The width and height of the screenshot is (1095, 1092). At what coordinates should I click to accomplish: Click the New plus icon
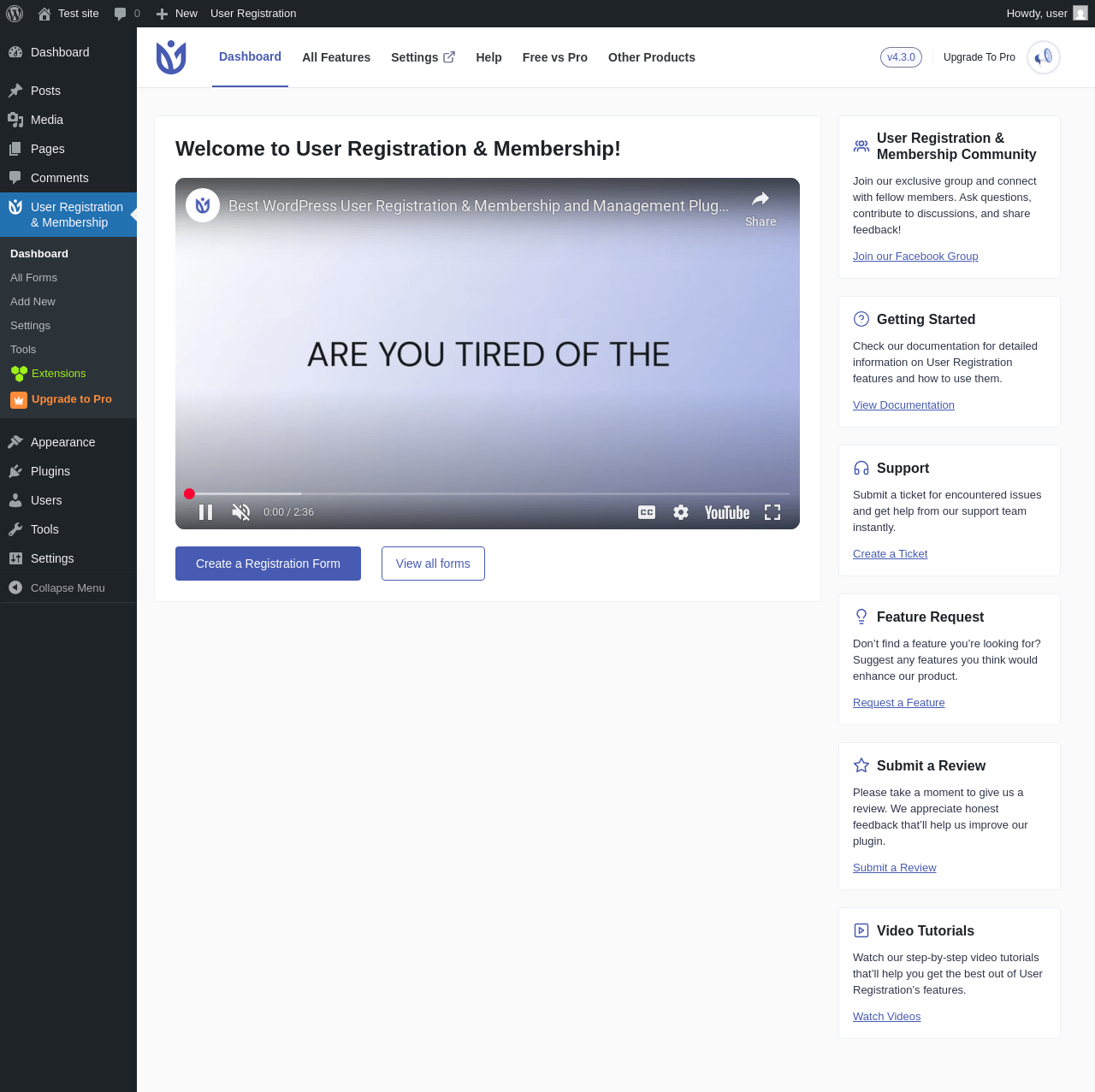(162, 14)
